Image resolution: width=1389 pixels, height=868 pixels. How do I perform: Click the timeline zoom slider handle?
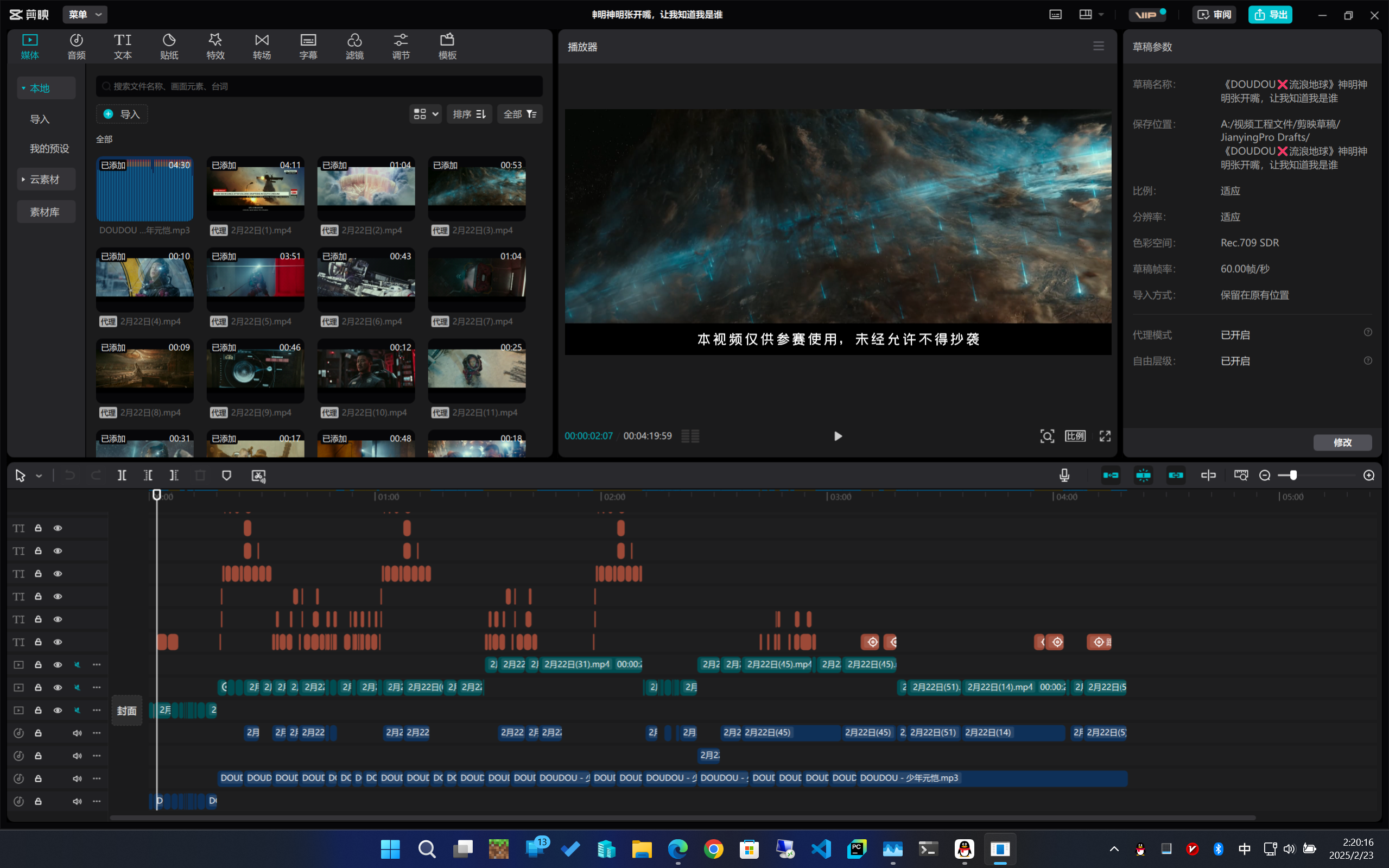pyautogui.click(x=1292, y=476)
